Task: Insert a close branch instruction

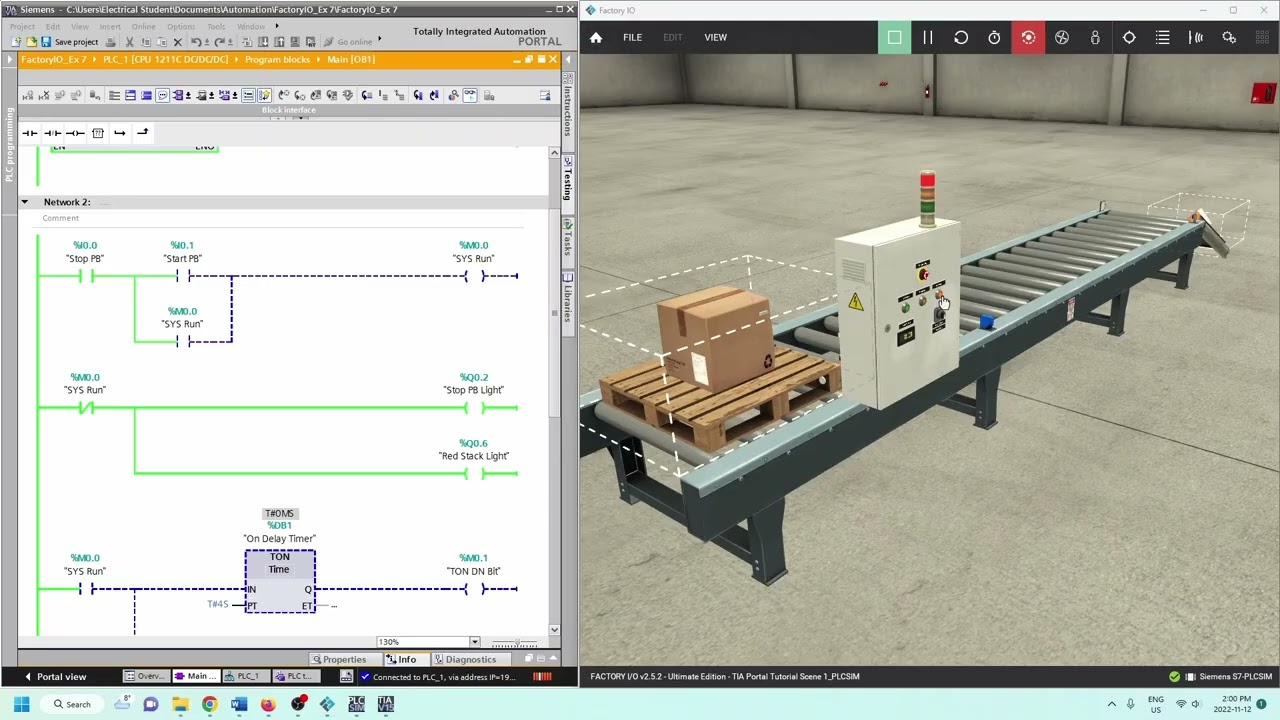Action: 142,133
